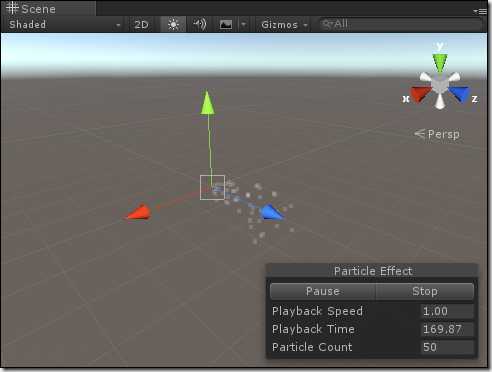This screenshot has height=372, width=492.
Task: Pause the particle effect playback
Action: coord(323,291)
